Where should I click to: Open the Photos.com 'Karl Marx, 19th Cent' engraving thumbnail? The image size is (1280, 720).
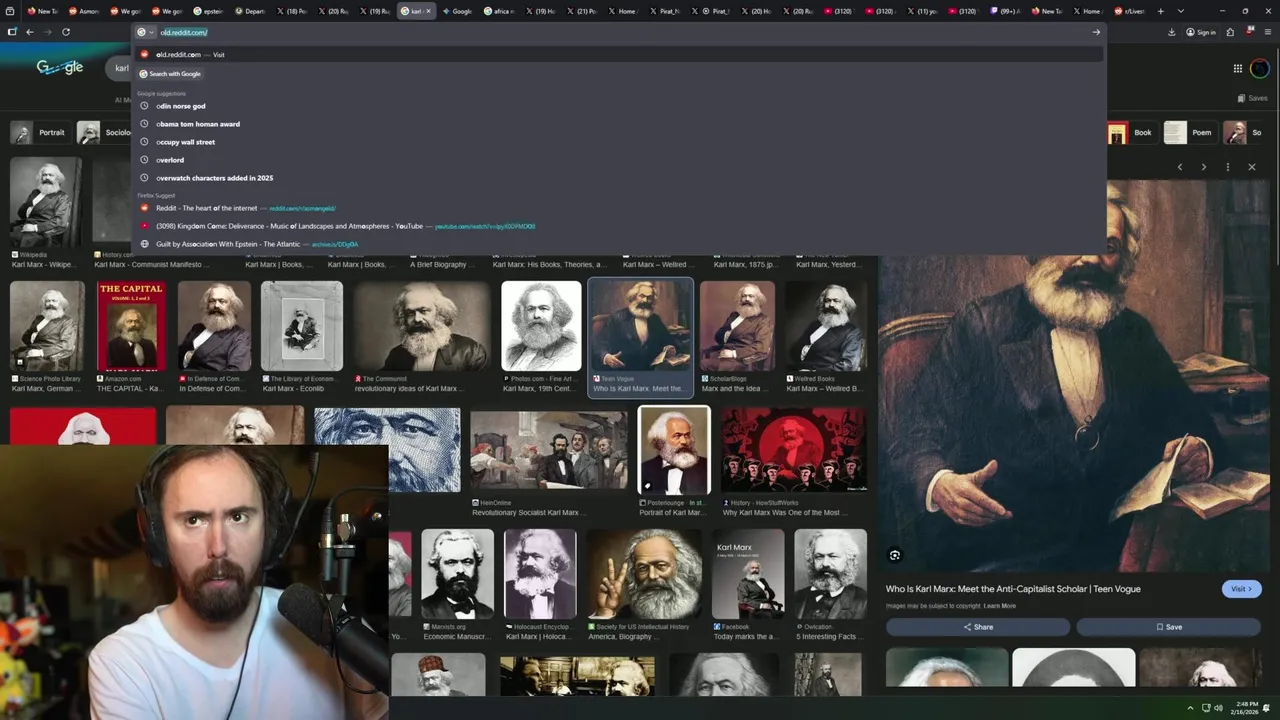(541, 326)
